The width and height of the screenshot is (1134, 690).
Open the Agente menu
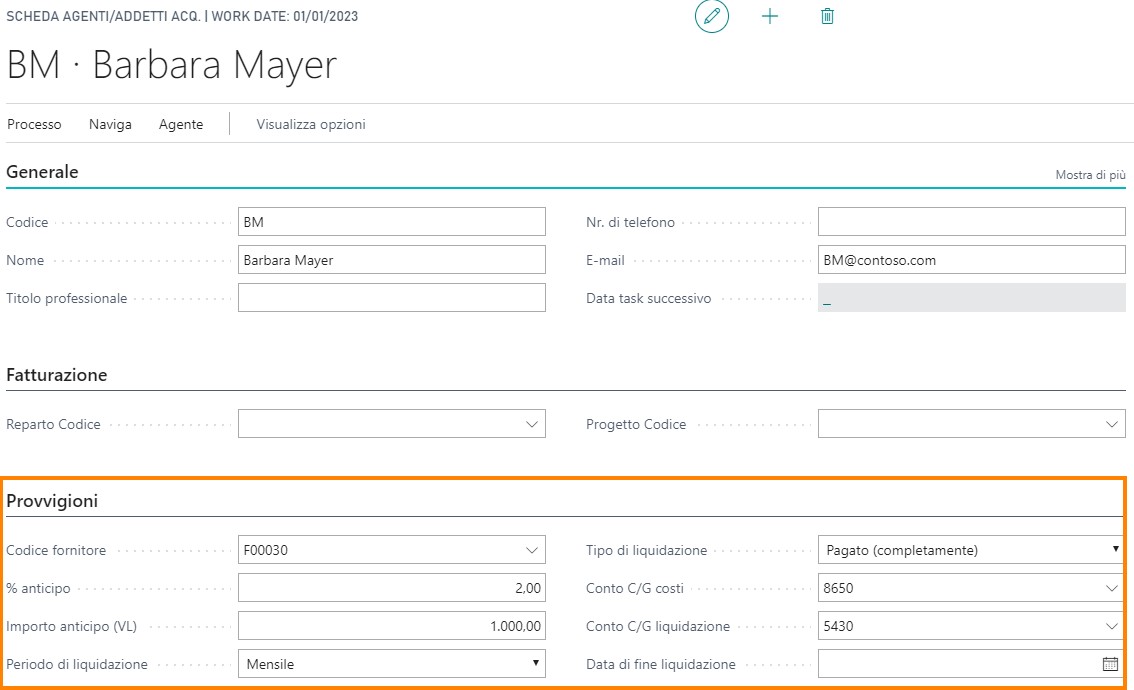[181, 125]
